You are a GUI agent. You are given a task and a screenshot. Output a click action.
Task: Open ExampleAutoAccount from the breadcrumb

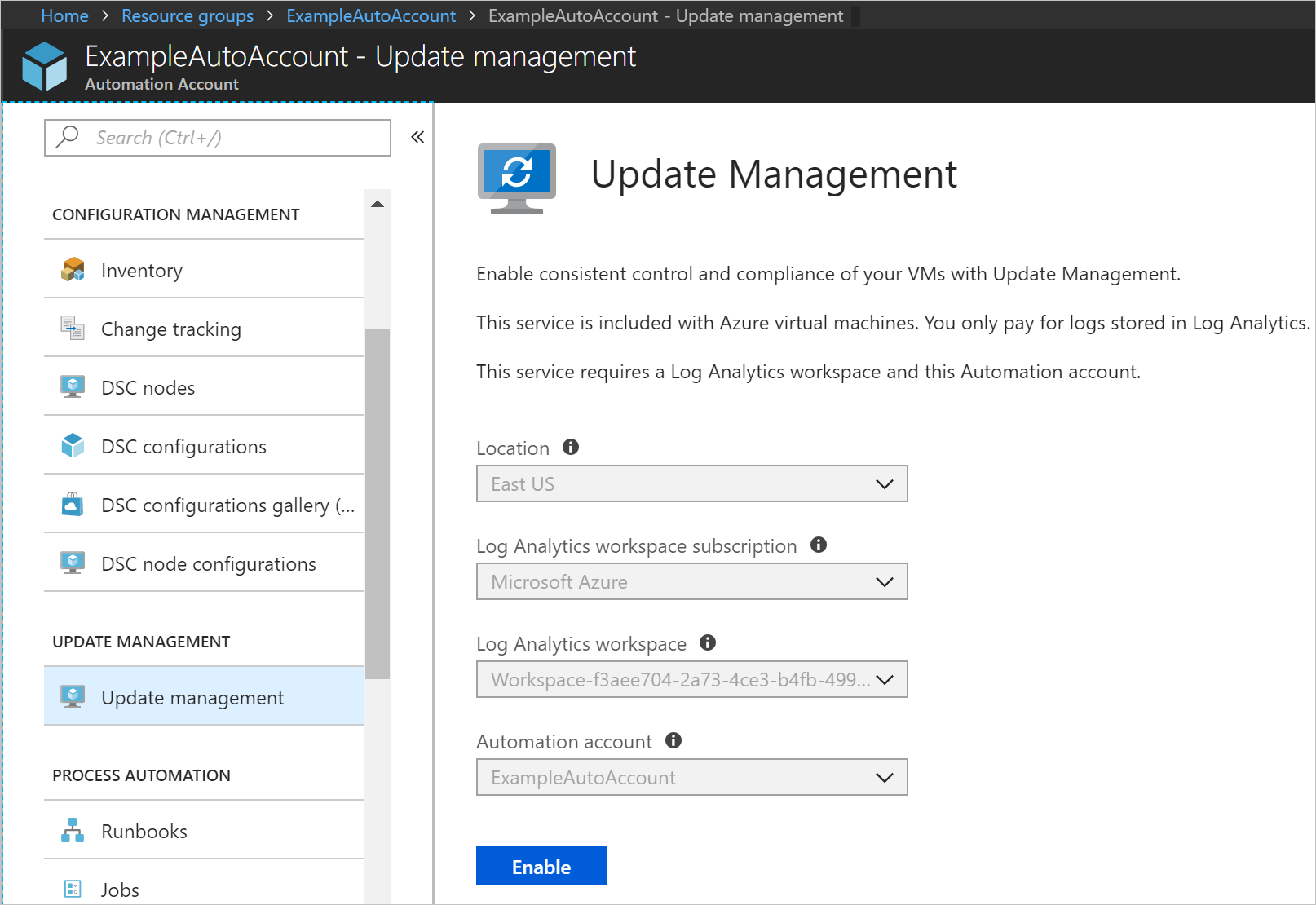[x=371, y=15]
